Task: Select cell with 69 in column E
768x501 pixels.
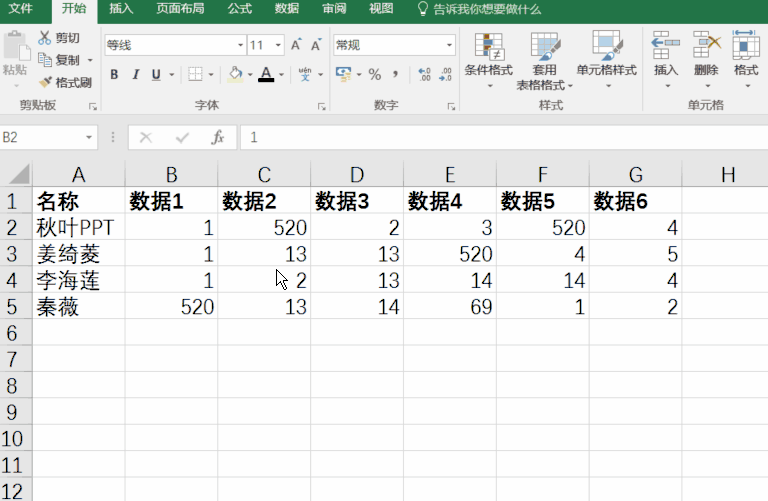Action: tap(450, 307)
